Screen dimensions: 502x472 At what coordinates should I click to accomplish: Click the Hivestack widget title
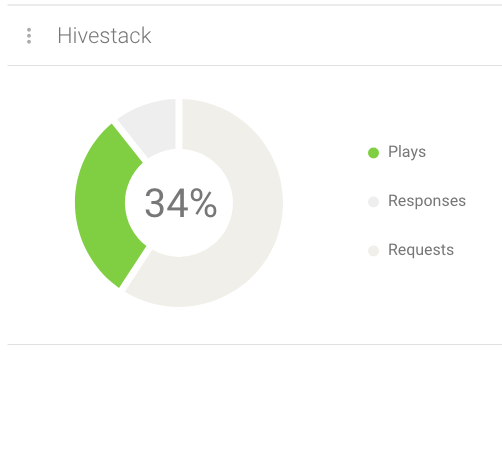tap(104, 35)
